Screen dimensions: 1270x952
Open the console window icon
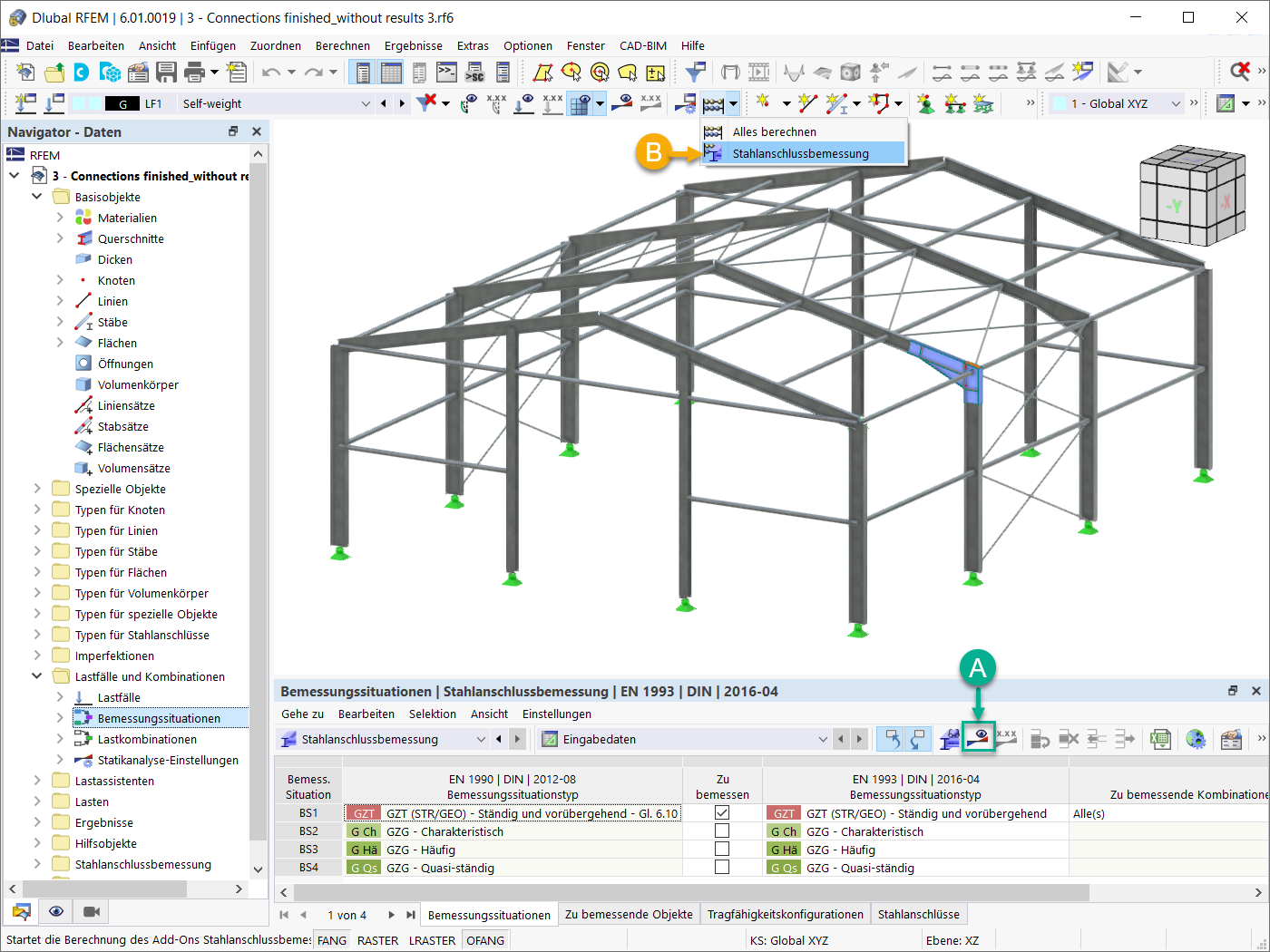pos(446,73)
